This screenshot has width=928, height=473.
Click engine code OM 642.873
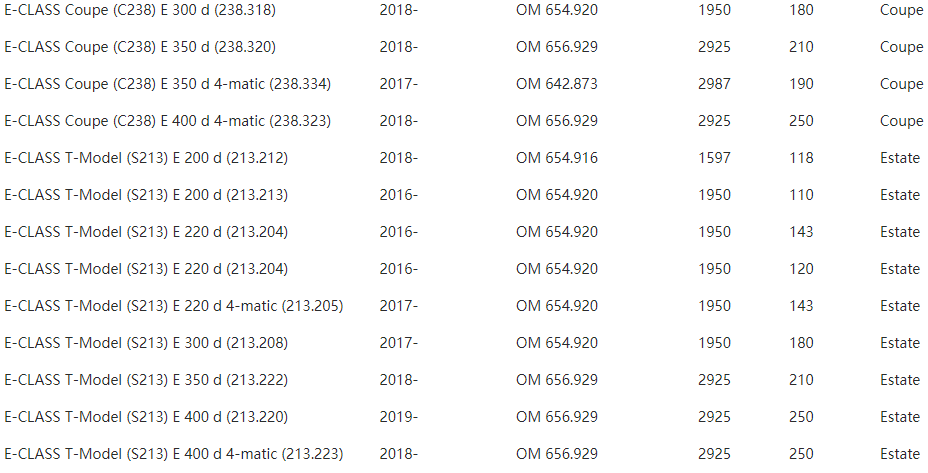[557, 84]
